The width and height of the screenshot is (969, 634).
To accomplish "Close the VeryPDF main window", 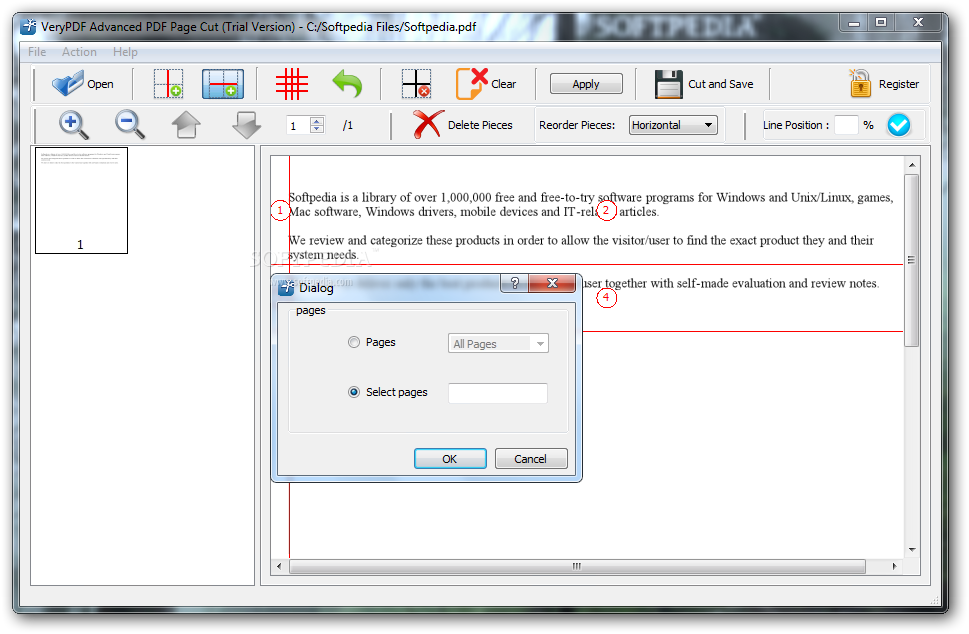I will (x=918, y=23).
